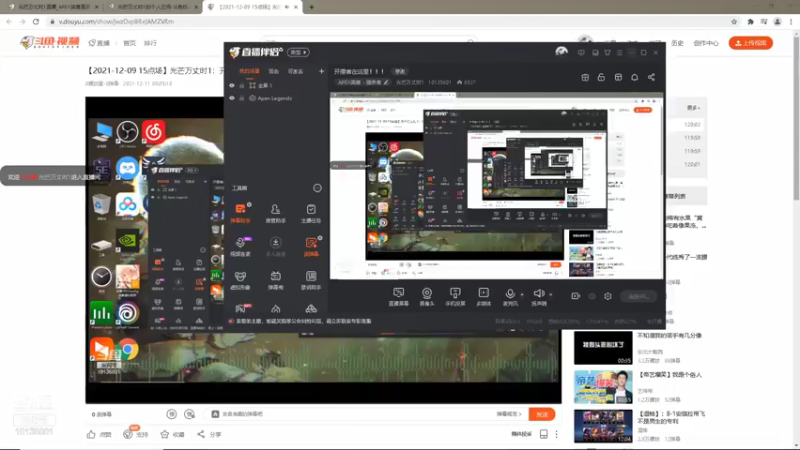
Task: Open stream settings gear icon
Action: (x=608, y=296)
